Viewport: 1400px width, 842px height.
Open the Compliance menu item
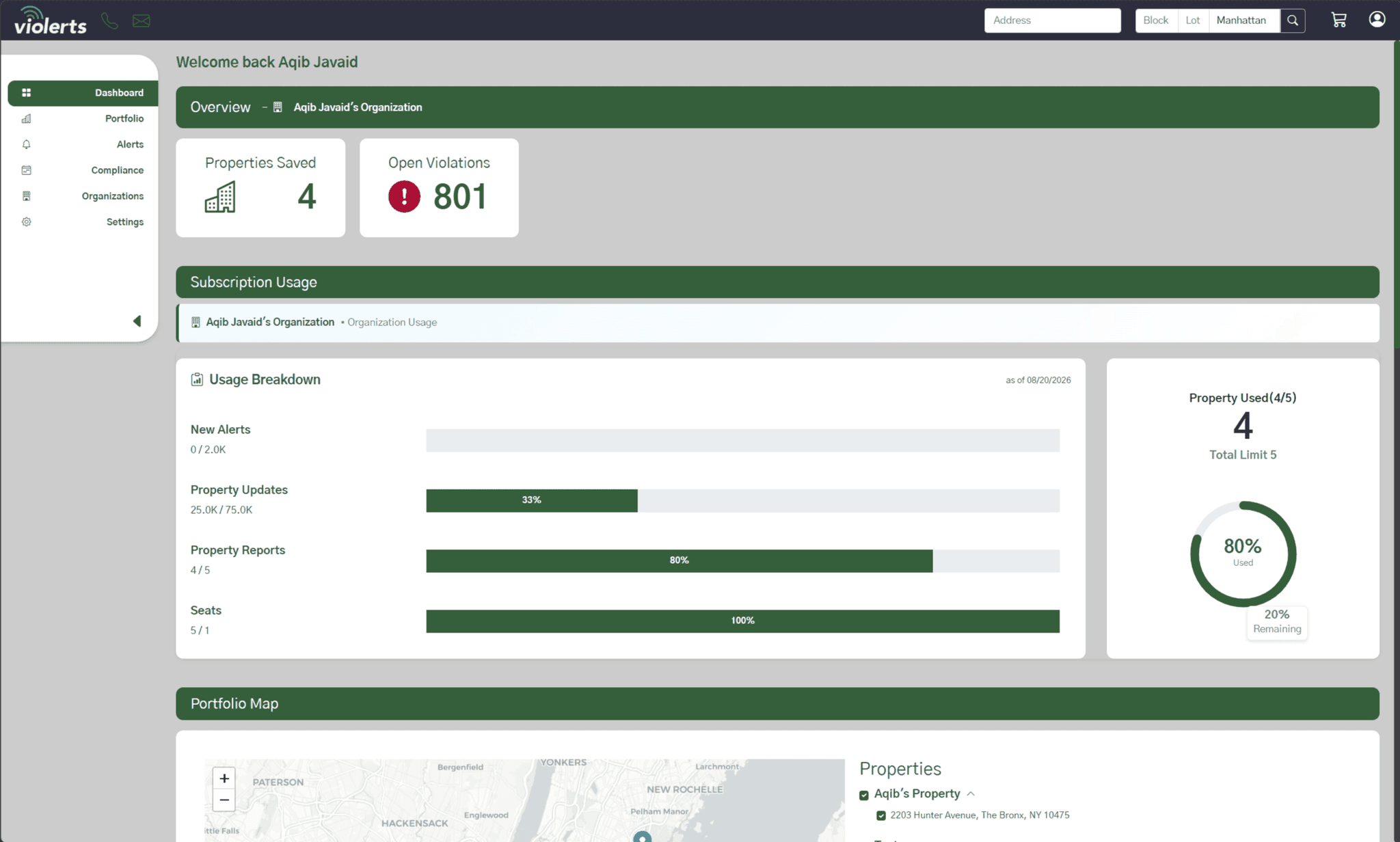click(x=83, y=171)
